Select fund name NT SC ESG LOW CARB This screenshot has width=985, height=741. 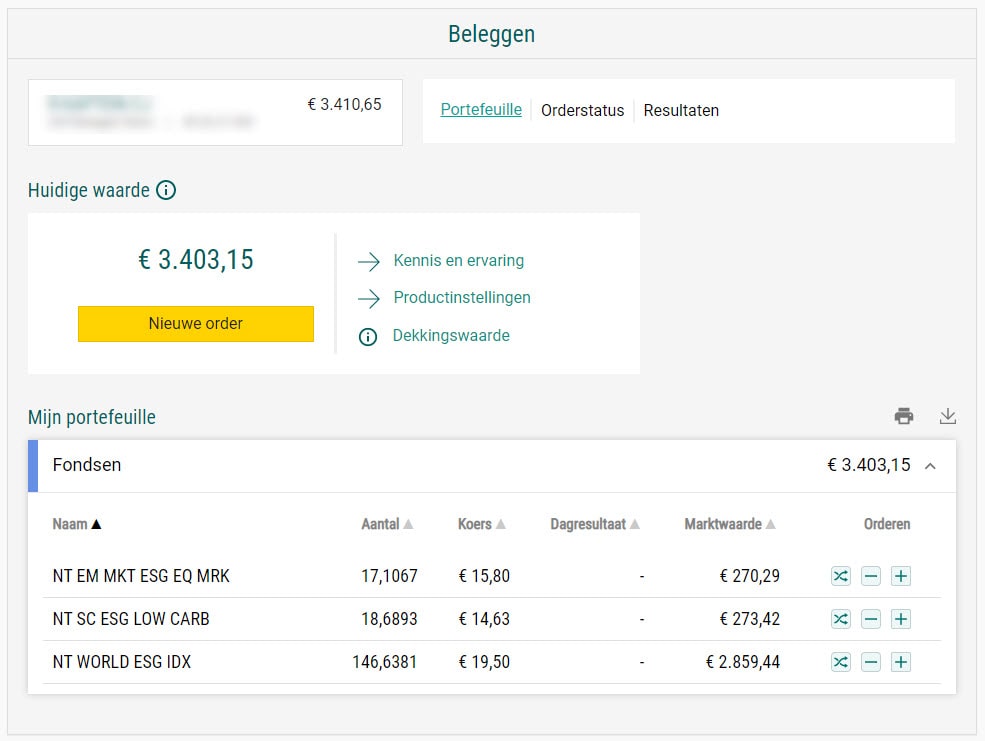coord(131,619)
